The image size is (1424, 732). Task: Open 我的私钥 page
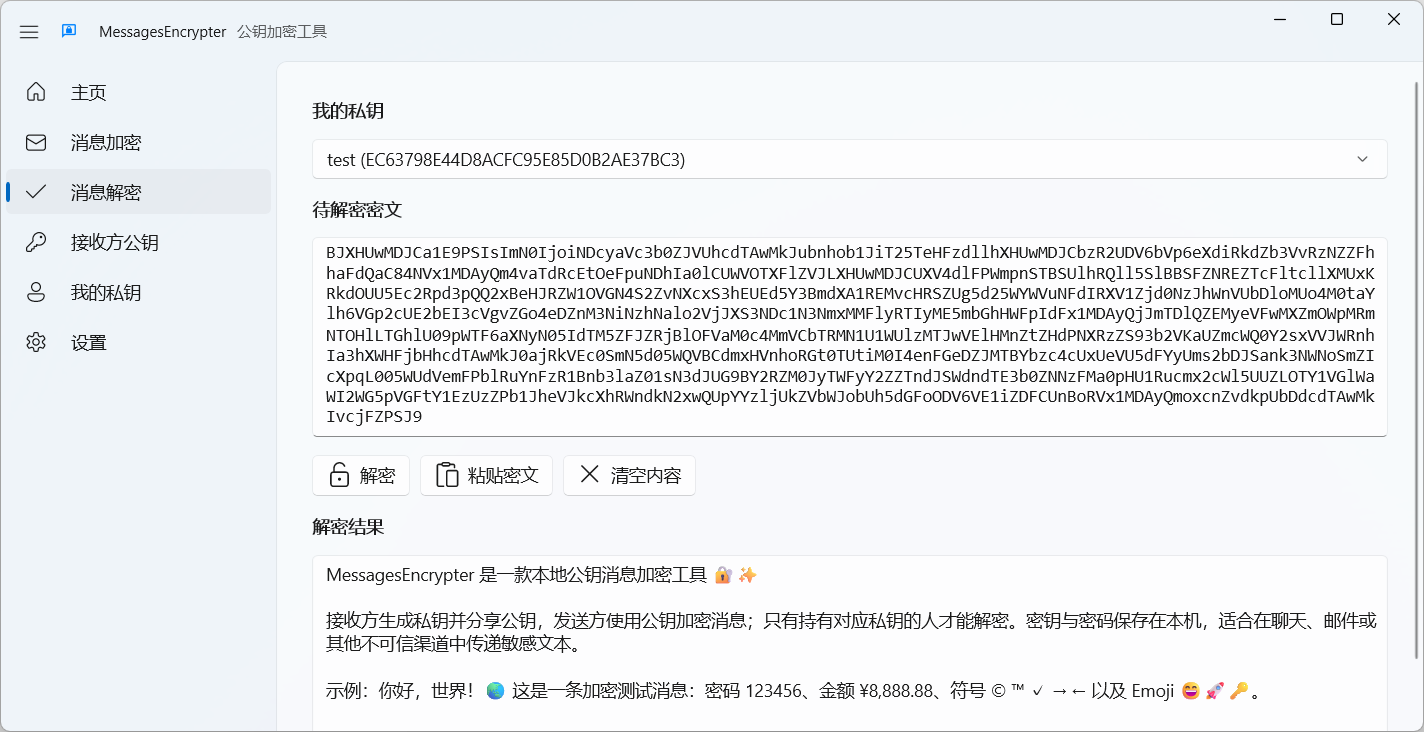point(138,292)
